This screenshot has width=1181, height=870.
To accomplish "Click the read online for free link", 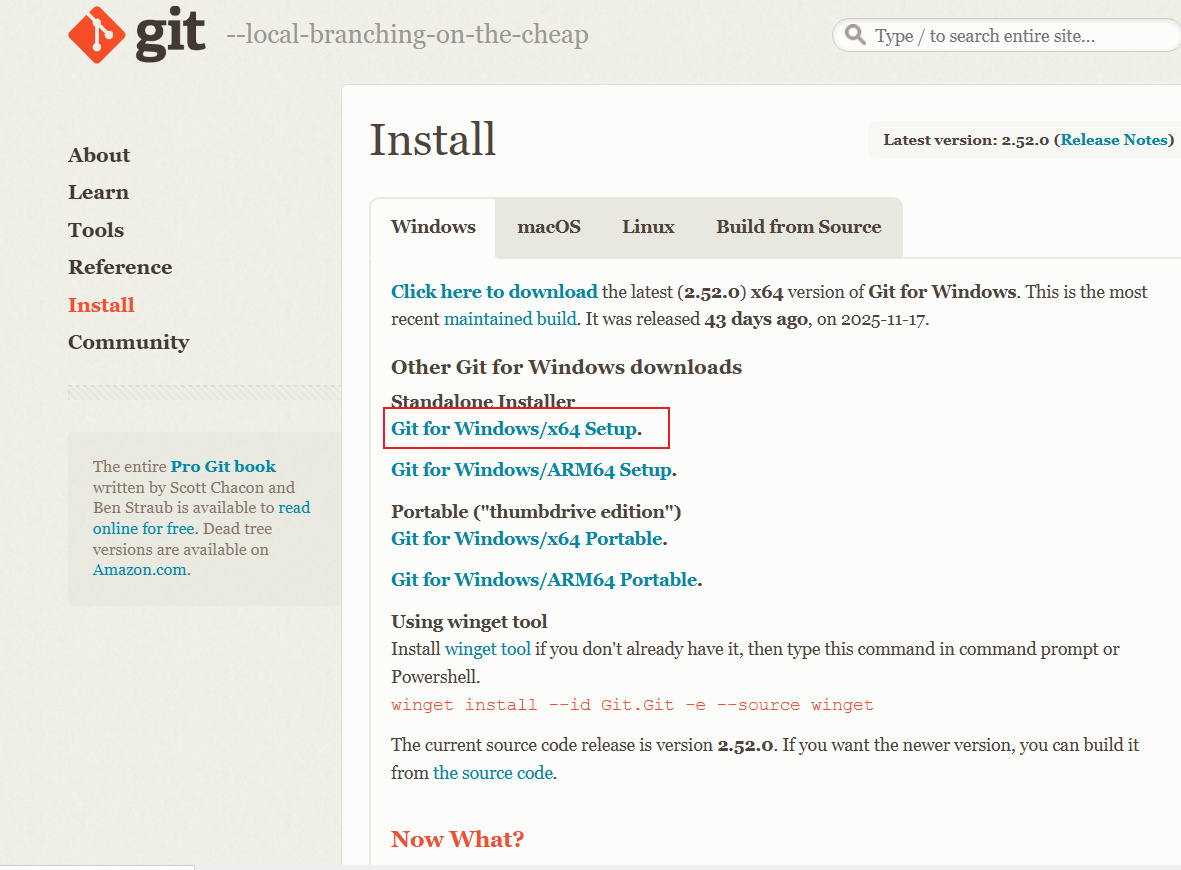I will (201, 518).
